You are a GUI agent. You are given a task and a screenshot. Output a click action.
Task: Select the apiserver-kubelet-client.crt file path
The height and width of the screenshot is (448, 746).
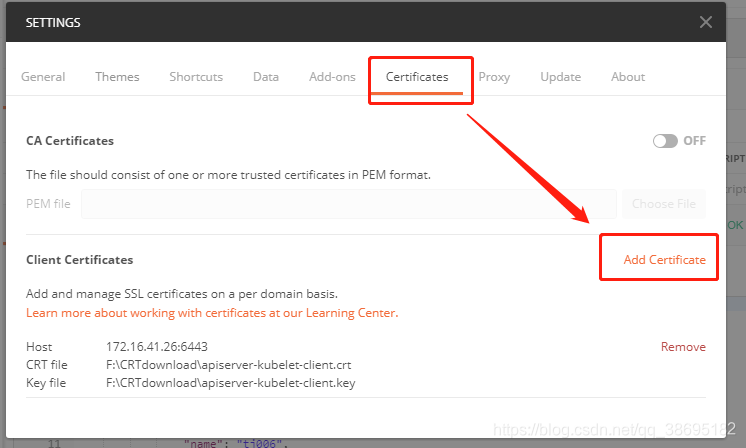point(228,365)
